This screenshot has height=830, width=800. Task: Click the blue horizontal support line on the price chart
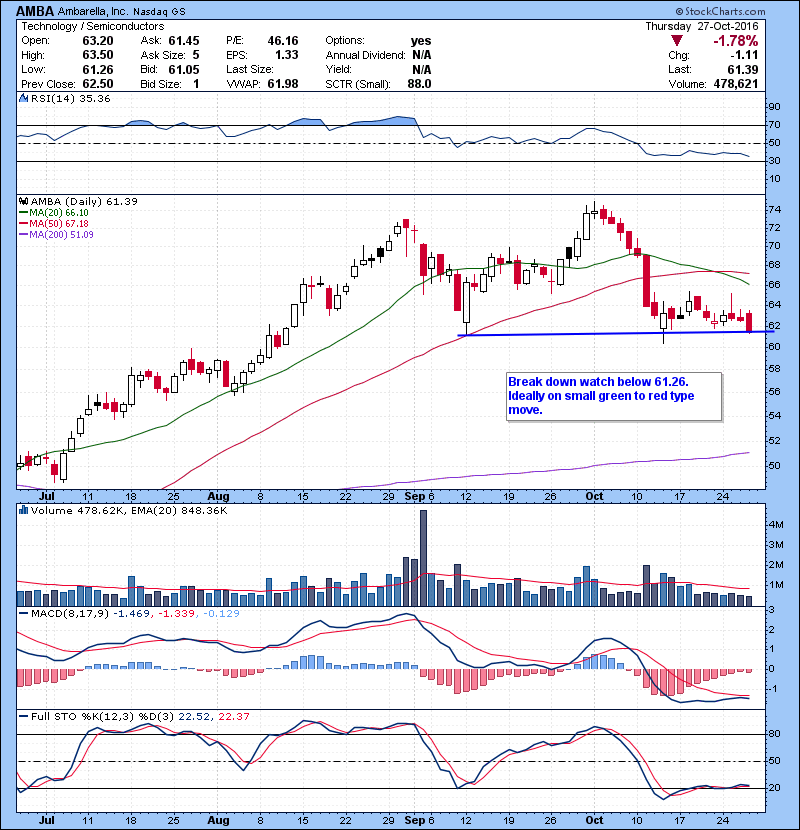(616, 333)
